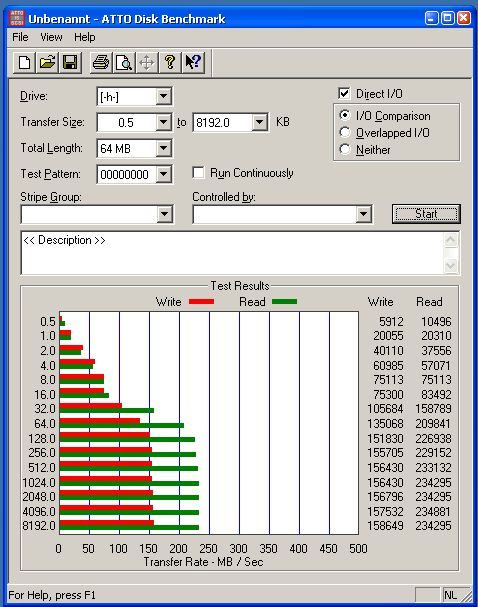
Task: Open Print Preview magnifier icon
Action: click(x=123, y=62)
